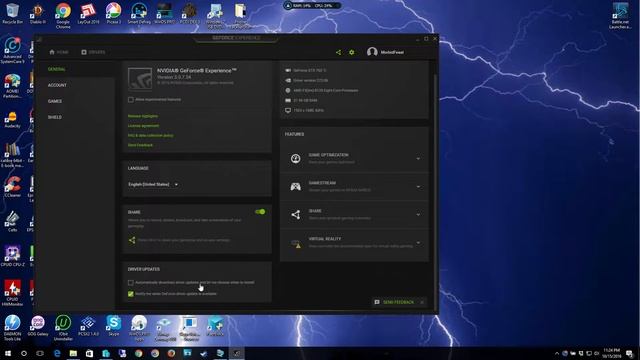Open settings gear in GeForce header
The height and width of the screenshot is (360, 640).
(x=351, y=52)
